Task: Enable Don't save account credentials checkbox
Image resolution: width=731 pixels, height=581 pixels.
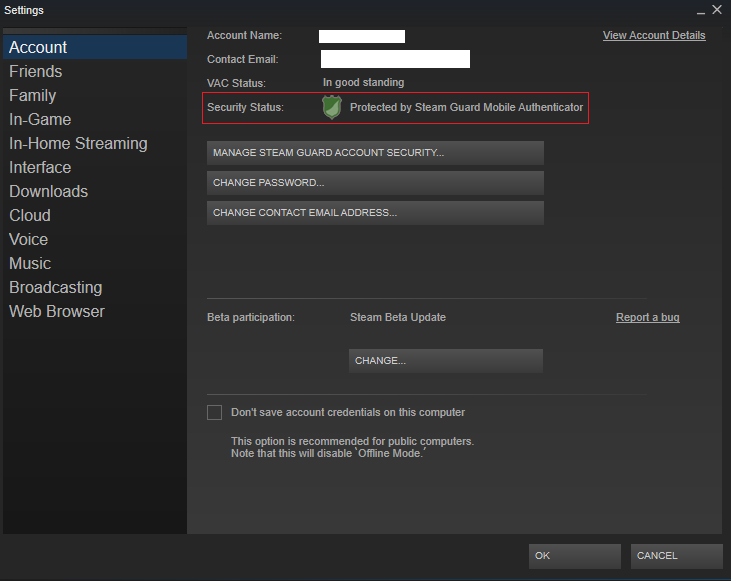Action: click(x=214, y=412)
